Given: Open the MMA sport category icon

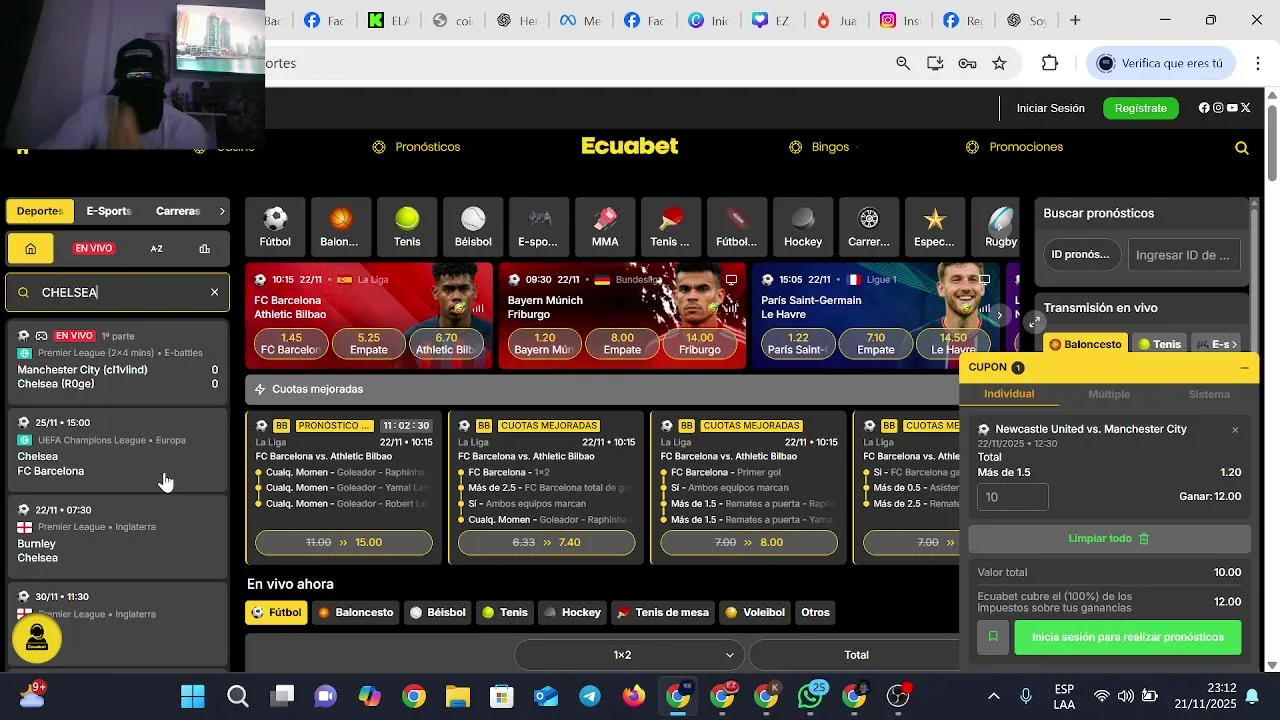Looking at the screenshot, I should point(605,226).
